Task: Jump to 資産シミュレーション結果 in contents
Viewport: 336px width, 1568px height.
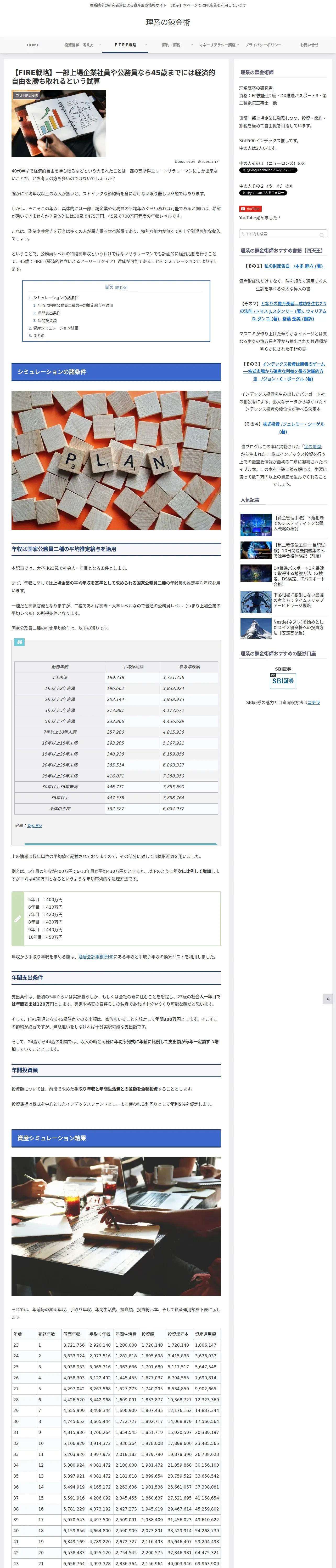Action: (55, 328)
